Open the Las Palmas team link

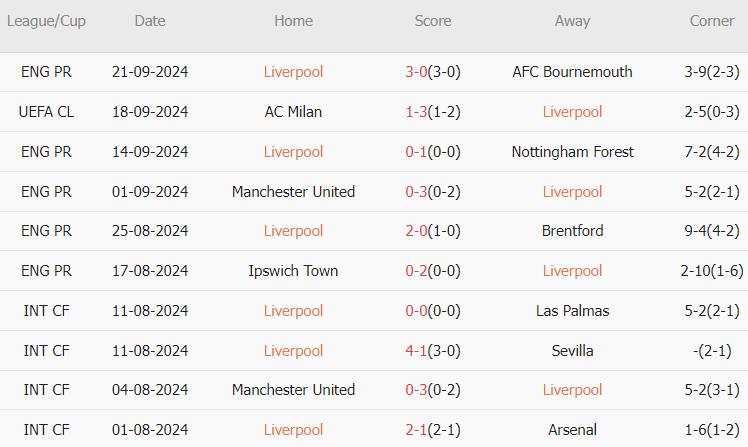tap(572, 311)
